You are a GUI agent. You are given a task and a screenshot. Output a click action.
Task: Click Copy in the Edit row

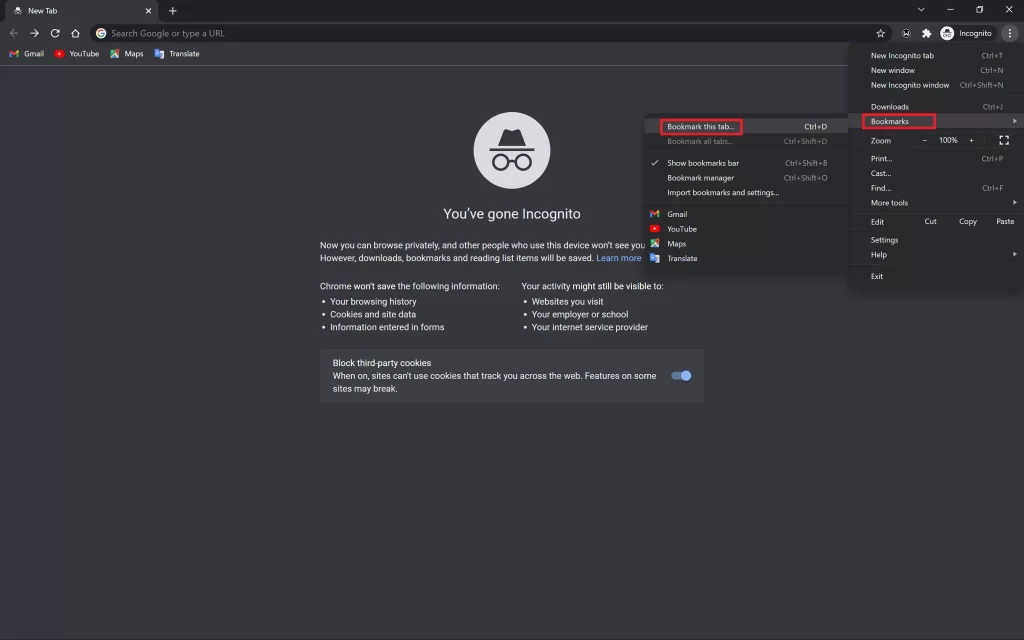[x=968, y=221]
